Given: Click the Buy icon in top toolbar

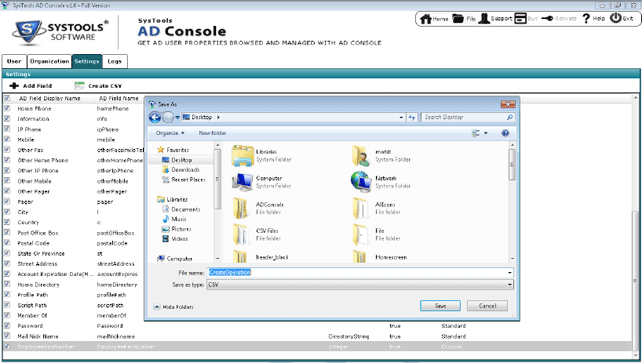Looking at the screenshot, I should pos(520,19).
